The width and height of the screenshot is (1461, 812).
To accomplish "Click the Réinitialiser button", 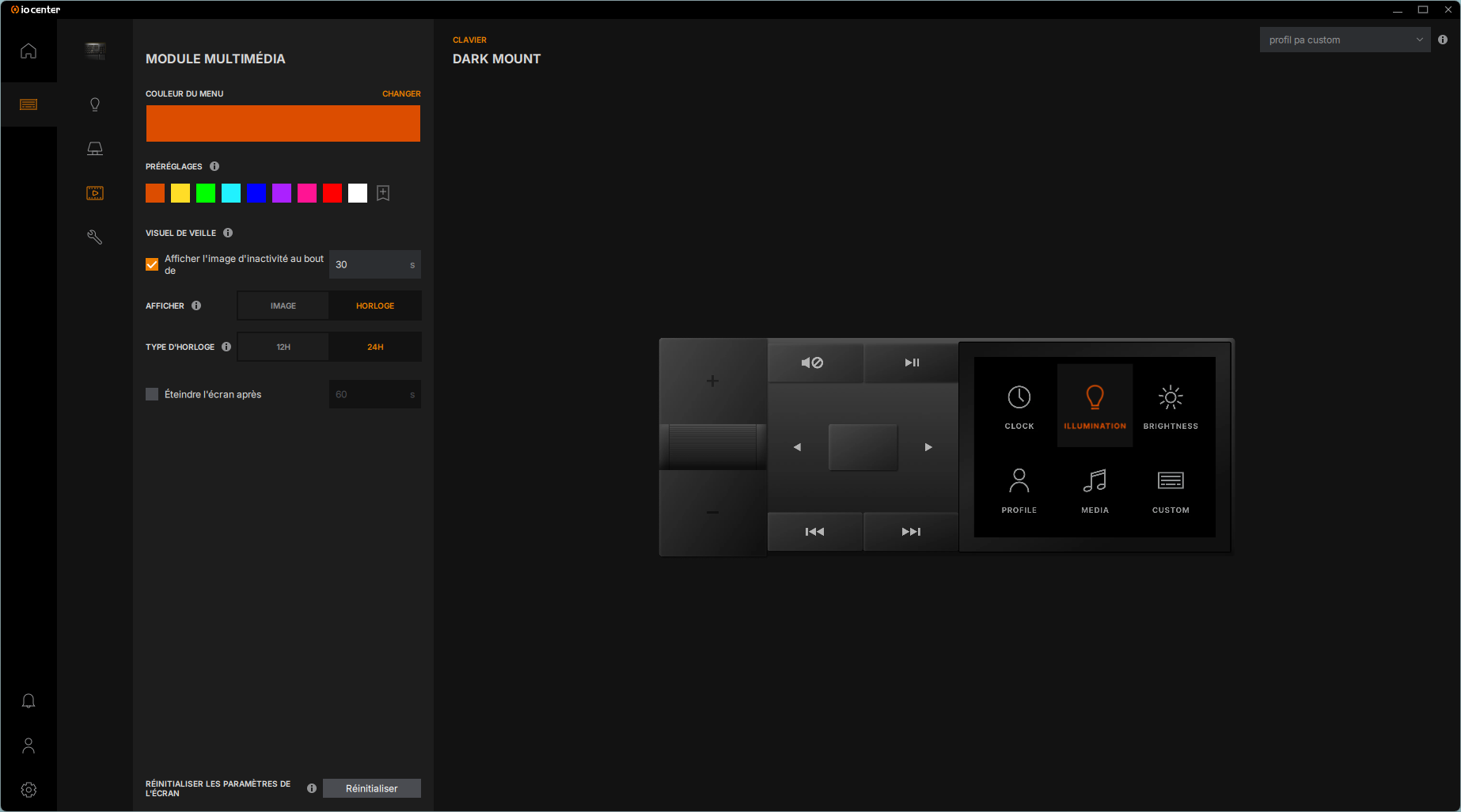I will click(x=371, y=788).
